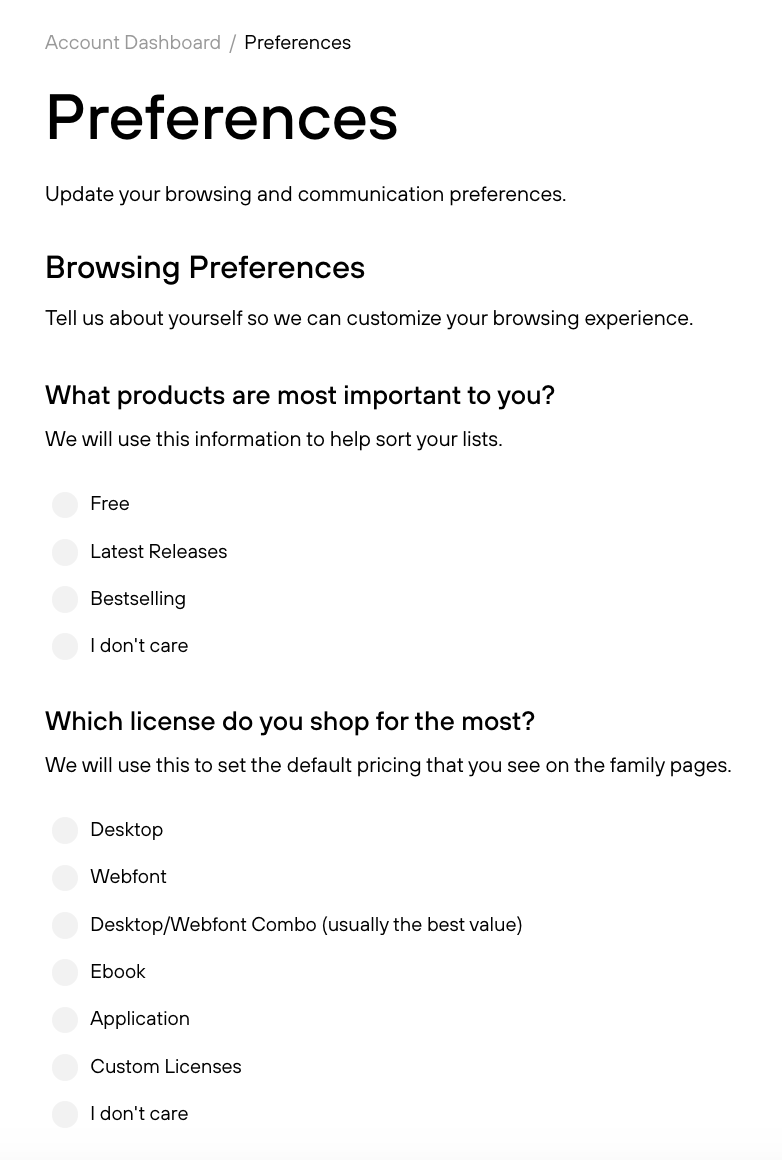Click the 'Update your browsing and communication' text

tap(306, 195)
